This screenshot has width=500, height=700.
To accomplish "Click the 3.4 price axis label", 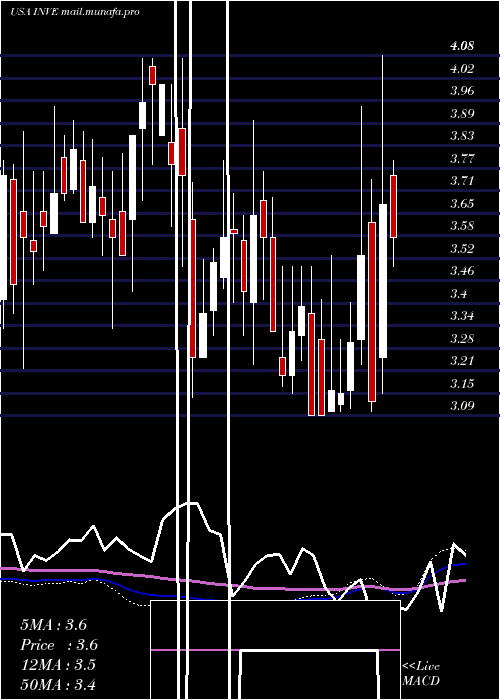I will click(459, 293).
